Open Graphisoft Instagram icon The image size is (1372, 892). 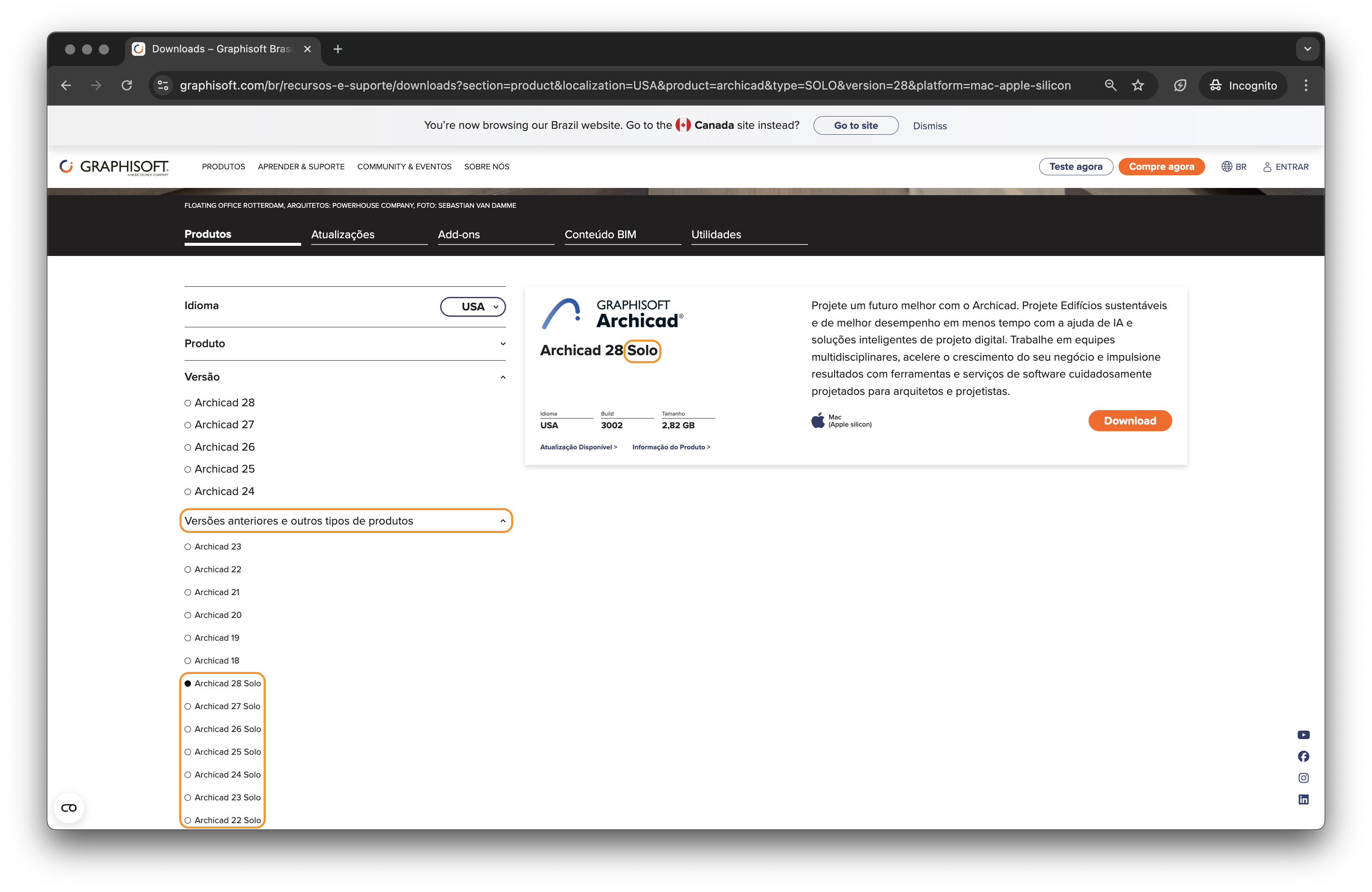[1304, 777]
